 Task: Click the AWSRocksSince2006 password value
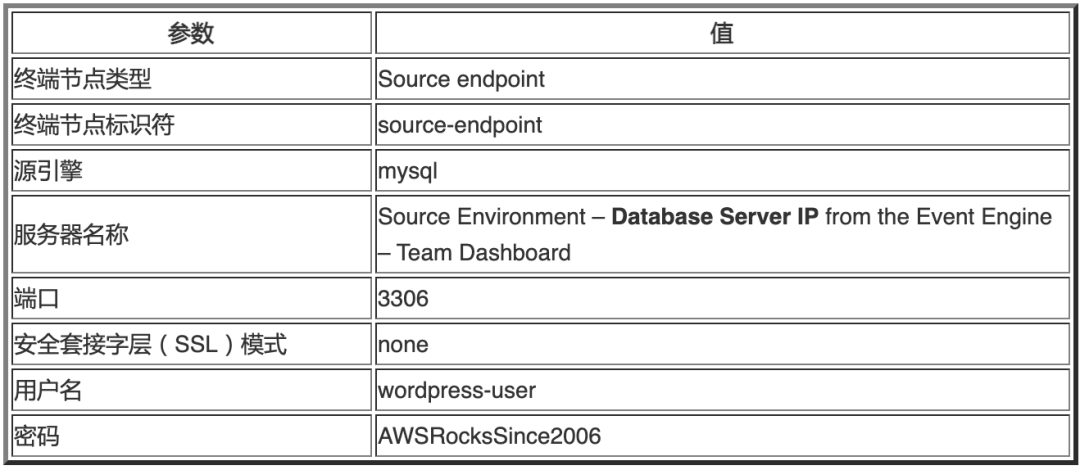pos(489,438)
